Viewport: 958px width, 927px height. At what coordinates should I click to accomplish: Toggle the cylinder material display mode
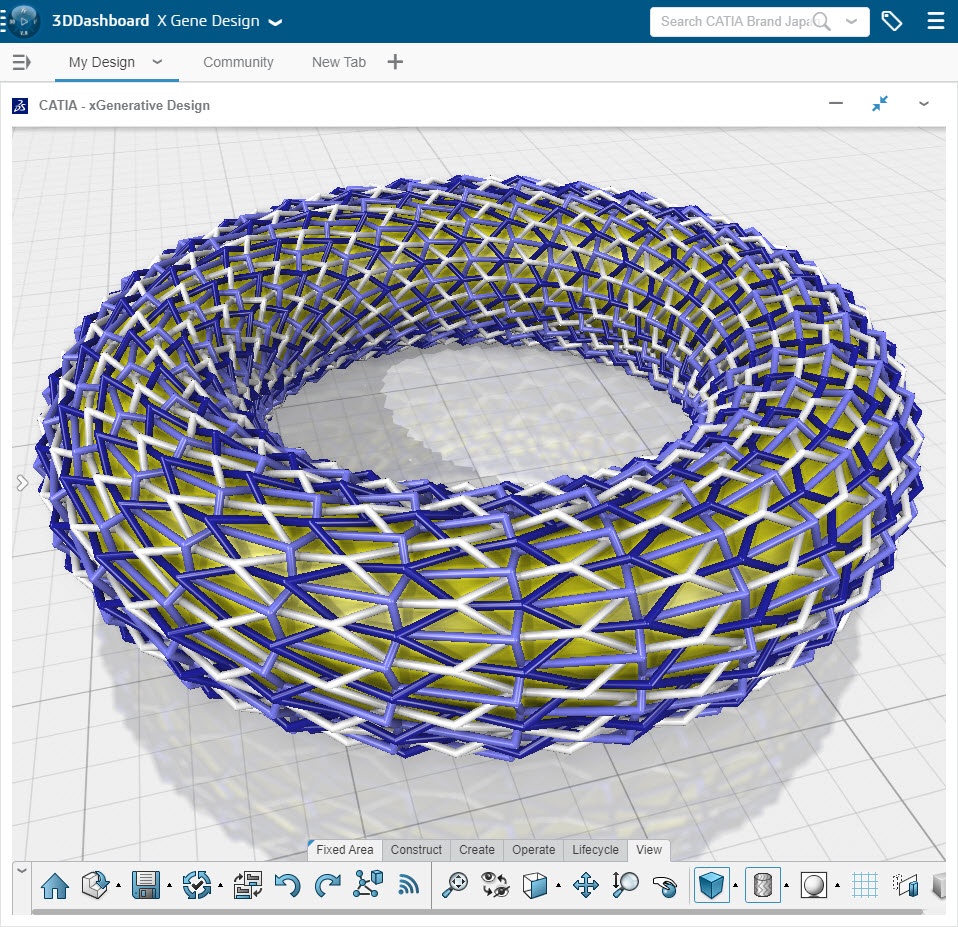762,885
